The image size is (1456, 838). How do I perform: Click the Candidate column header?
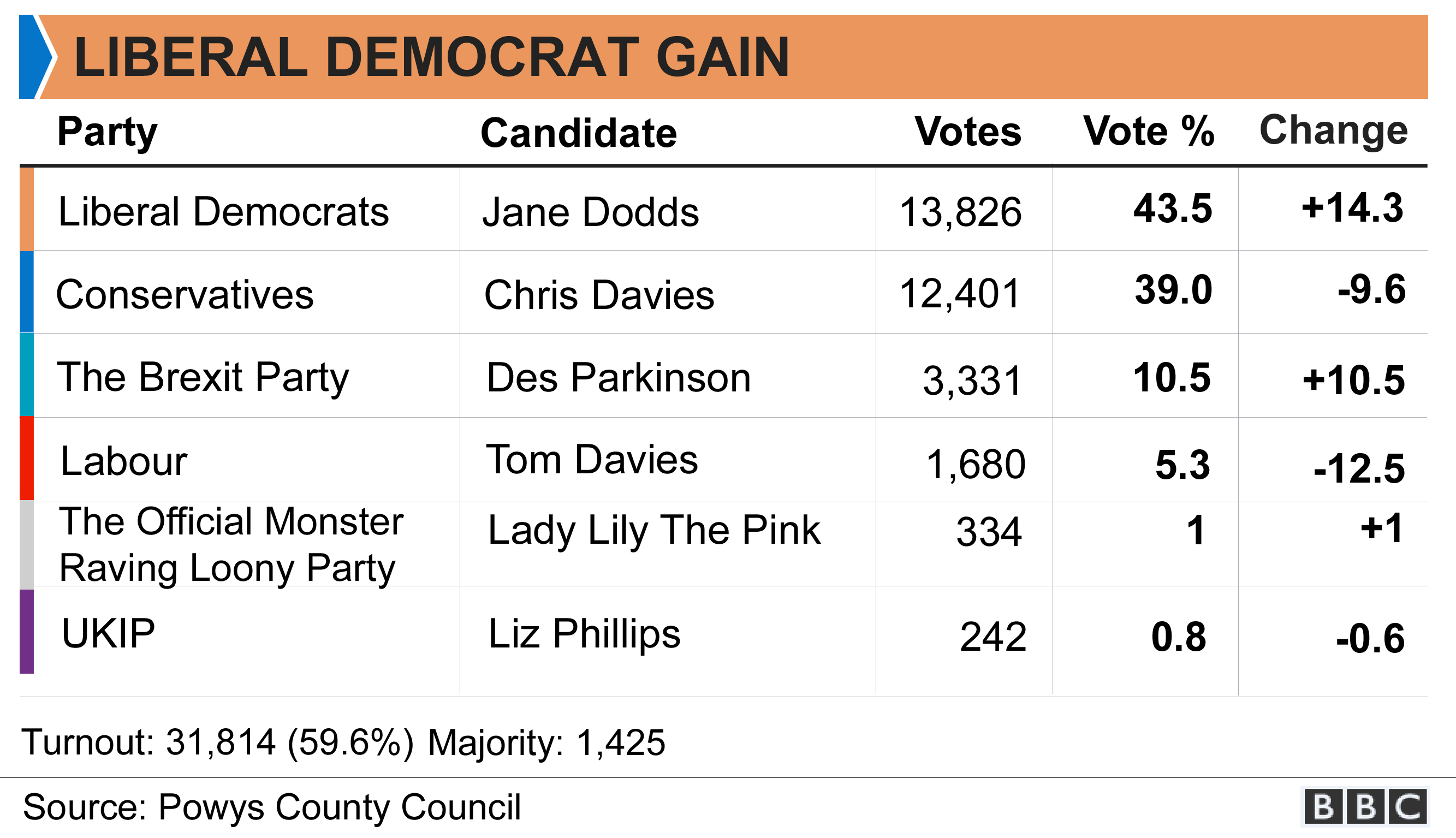coord(578,133)
